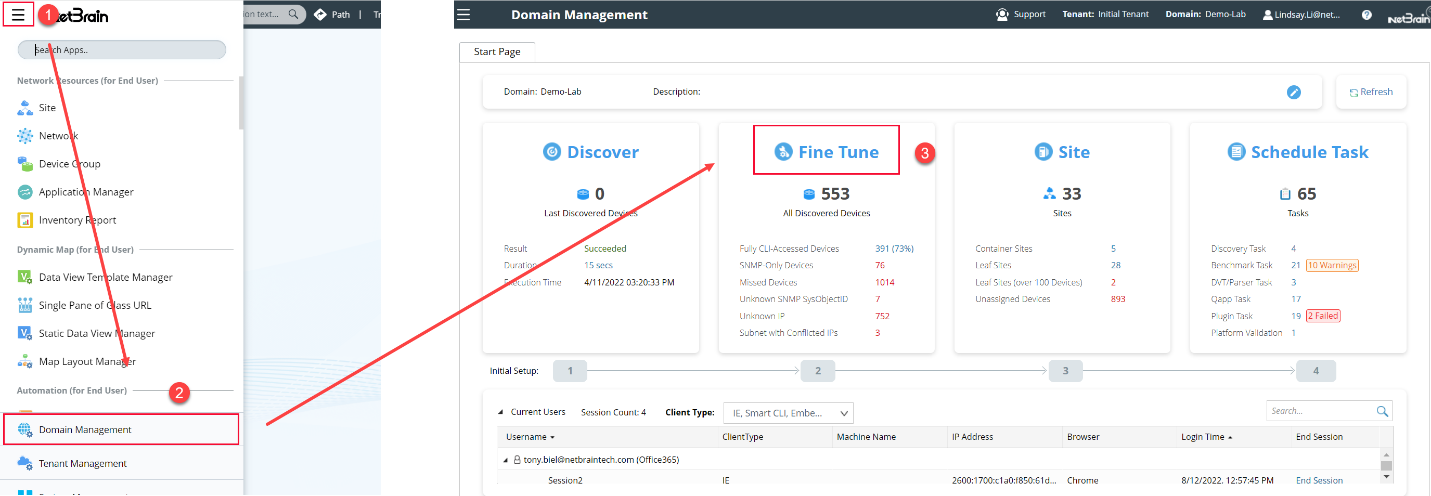The height and width of the screenshot is (496, 1431).
Task: Click the 2 Failed badge
Action: [1323, 316]
